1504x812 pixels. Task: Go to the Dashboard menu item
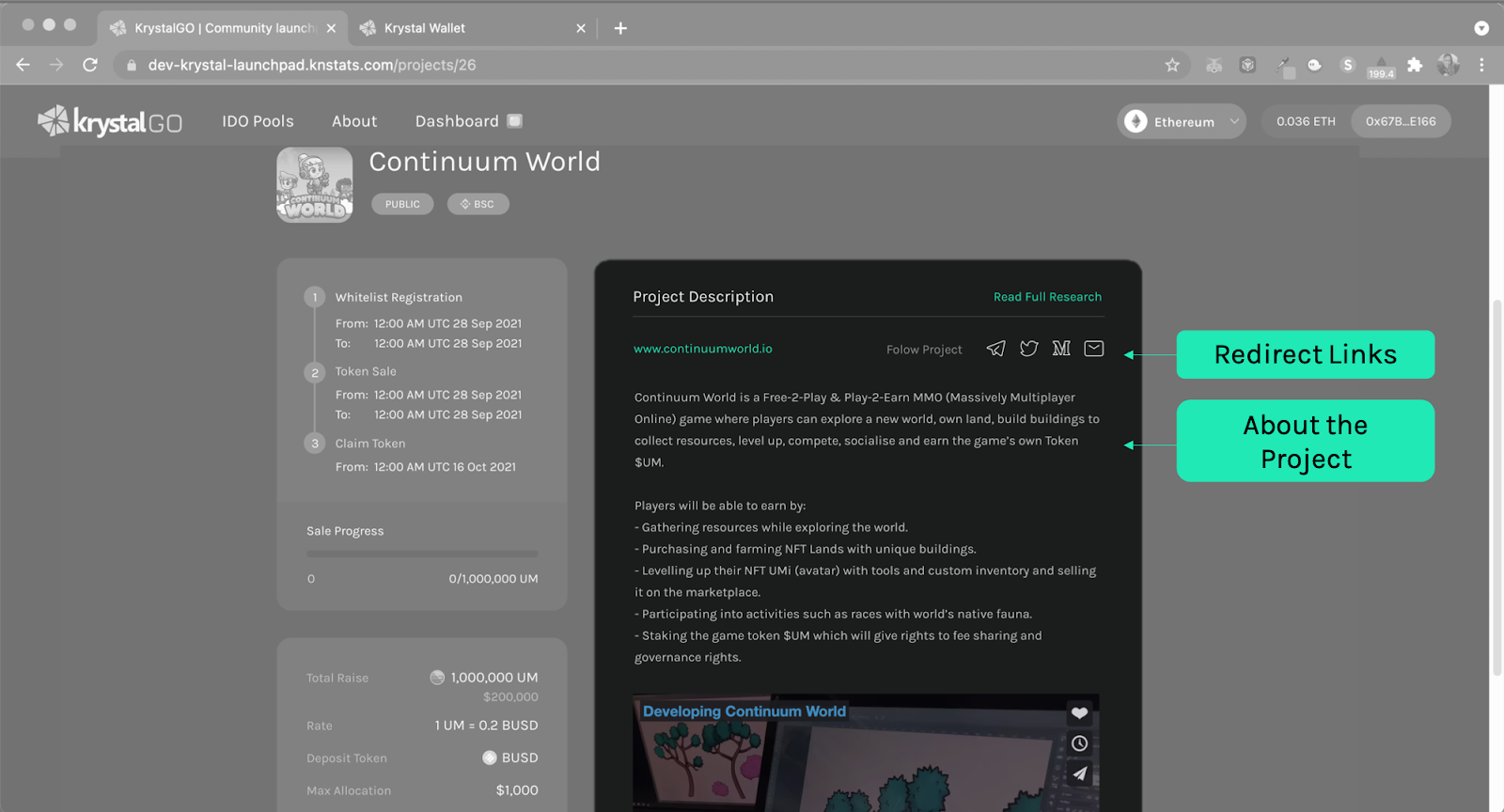457,121
